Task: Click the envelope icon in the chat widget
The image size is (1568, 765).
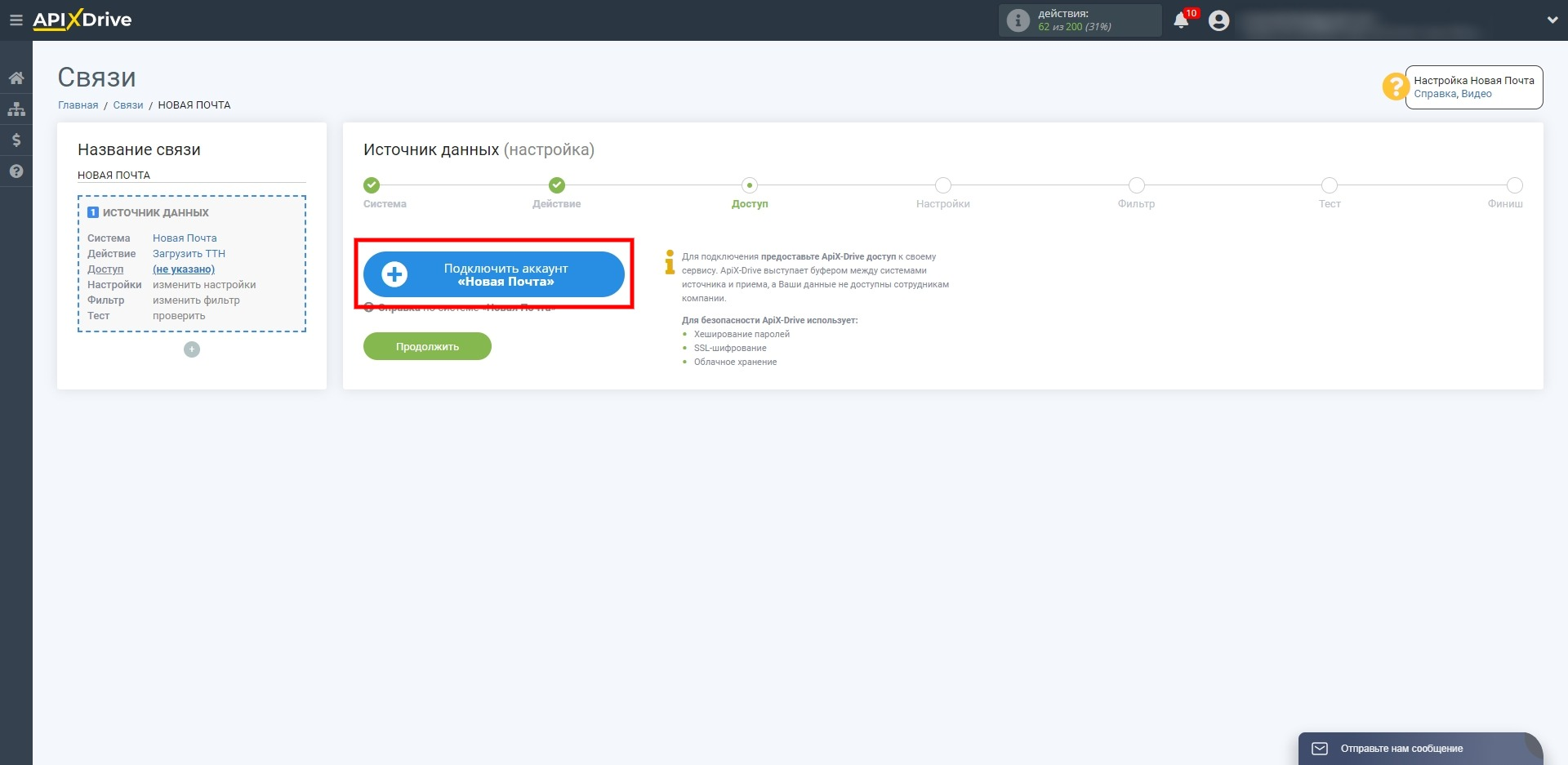Action: [x=1320, y=749]
